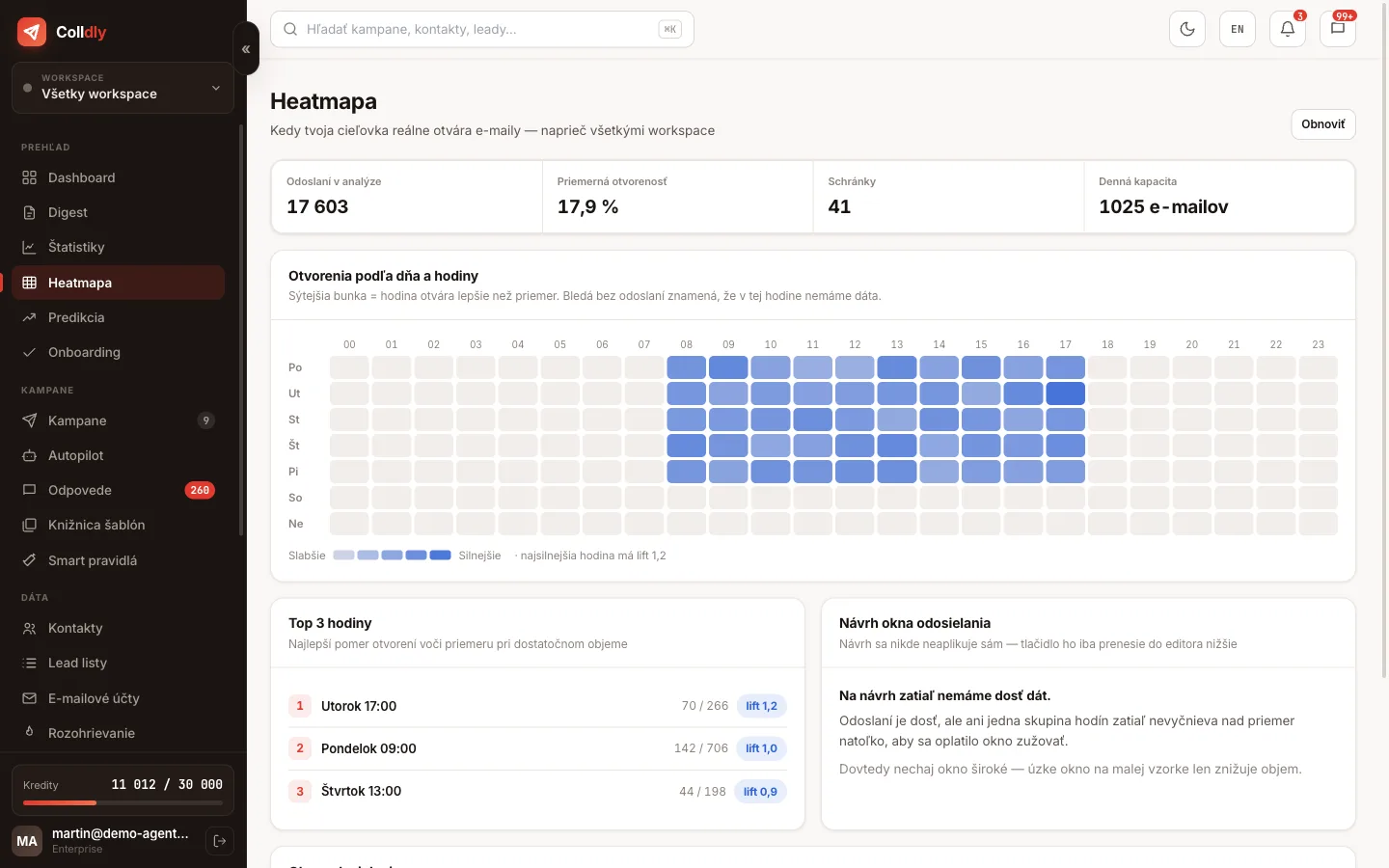Click the MA user avatar
1389x868 pixels.
[x=27, y=841]
